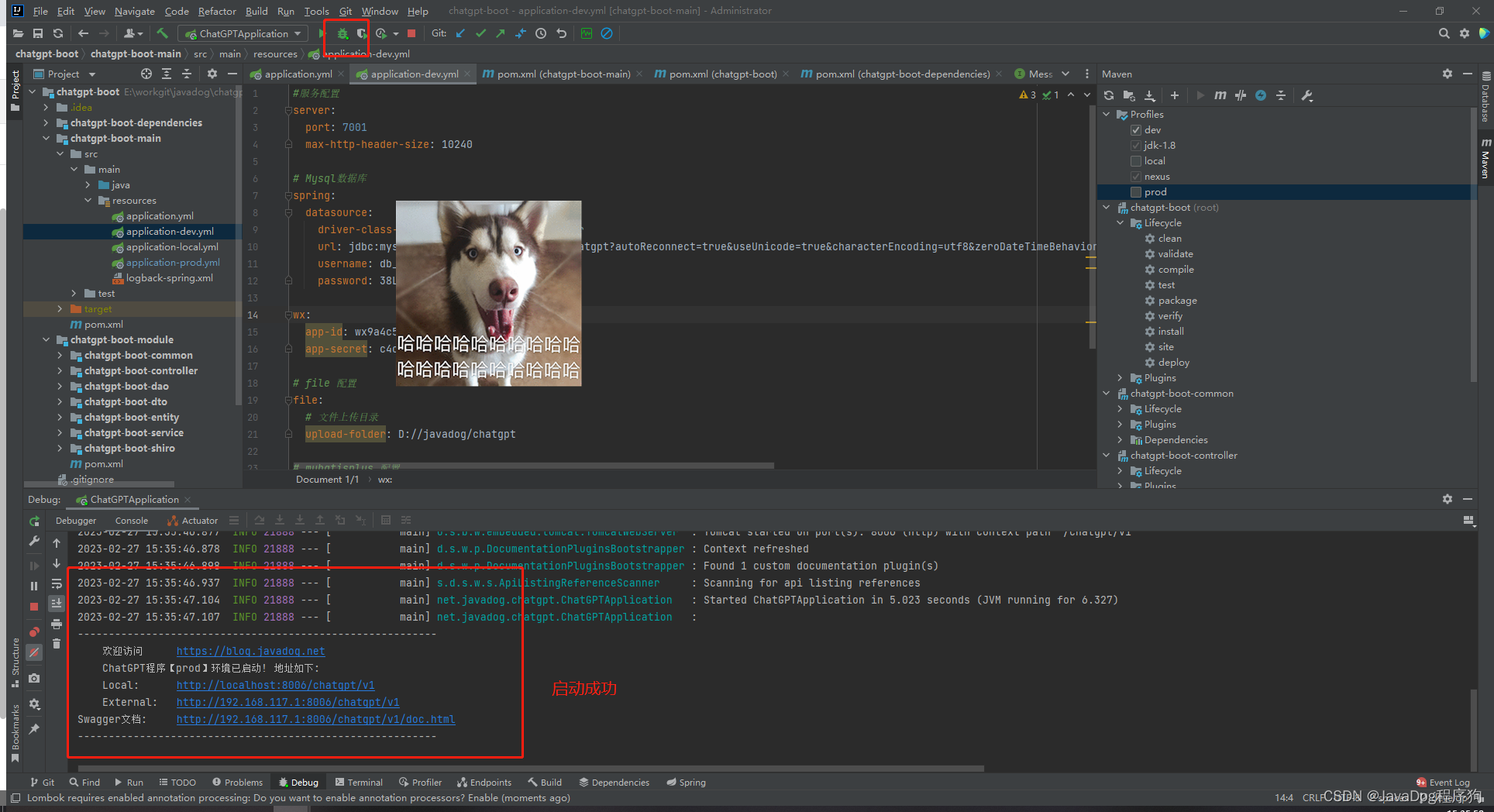Screen dimensions: 1494x812
Task: Build the project with the hammer icon
Action: point(162,33)
